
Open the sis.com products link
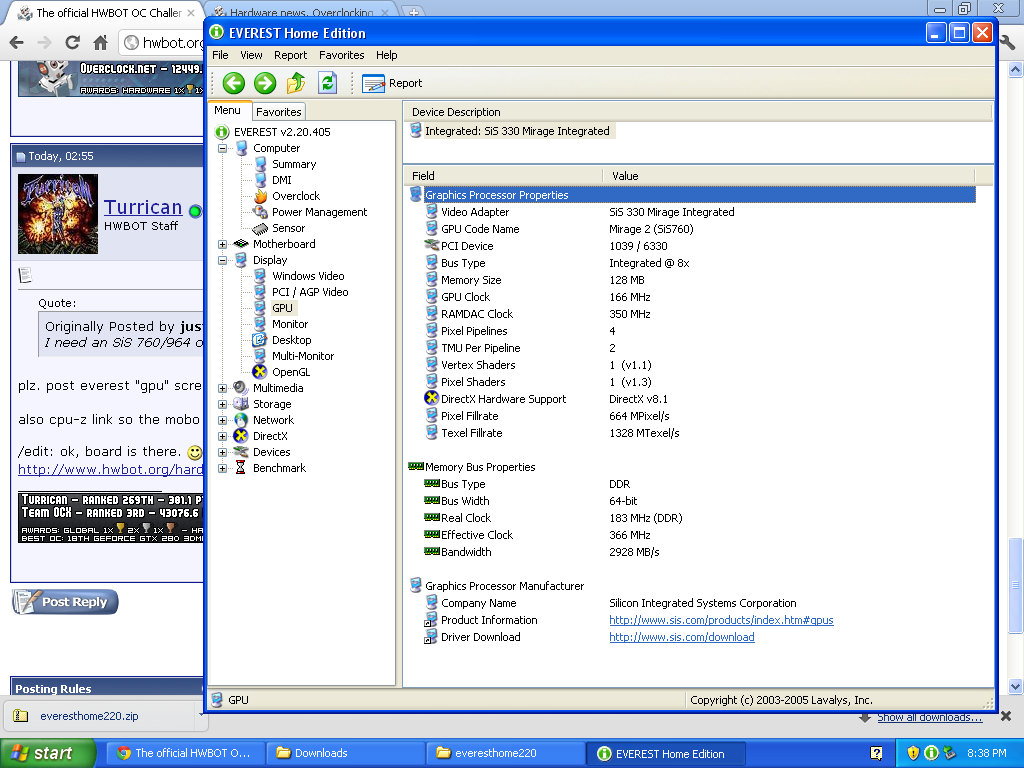721,620
